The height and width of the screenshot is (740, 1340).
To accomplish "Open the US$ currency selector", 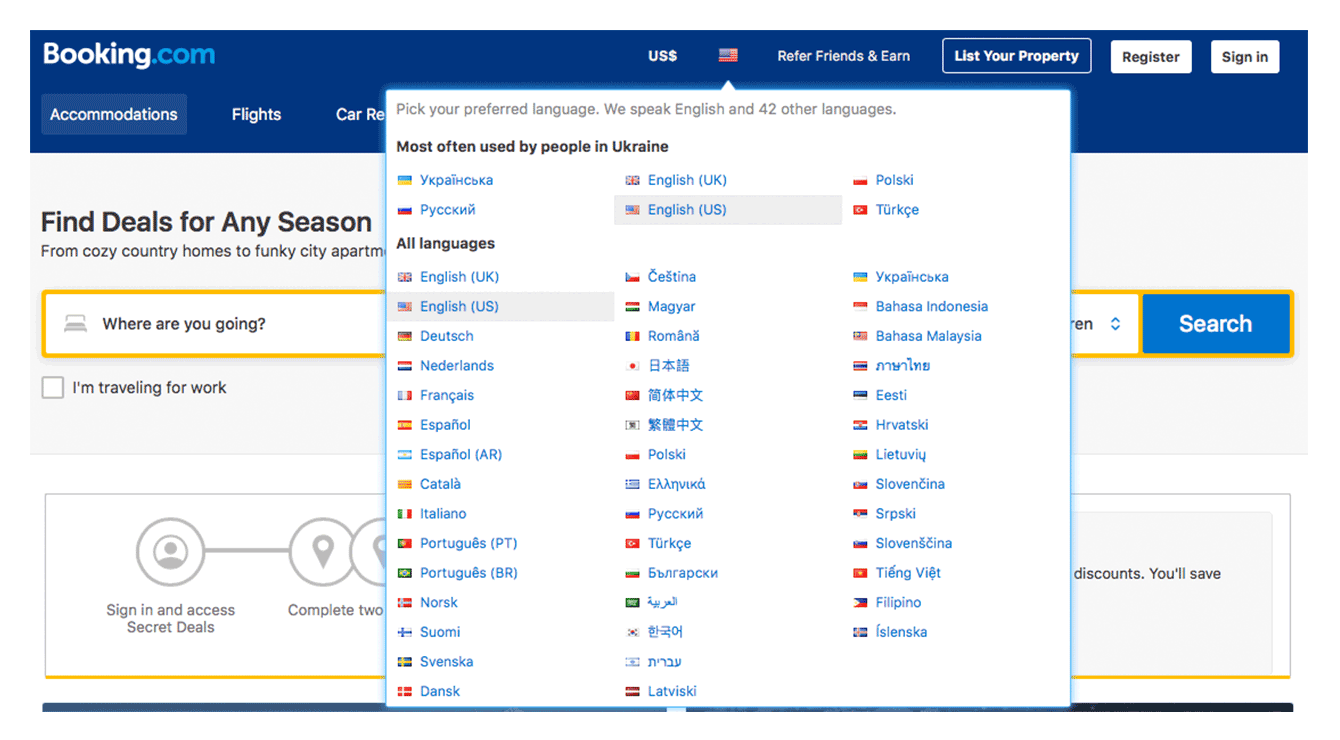I will pyautogui.click(x=662, y=56).
